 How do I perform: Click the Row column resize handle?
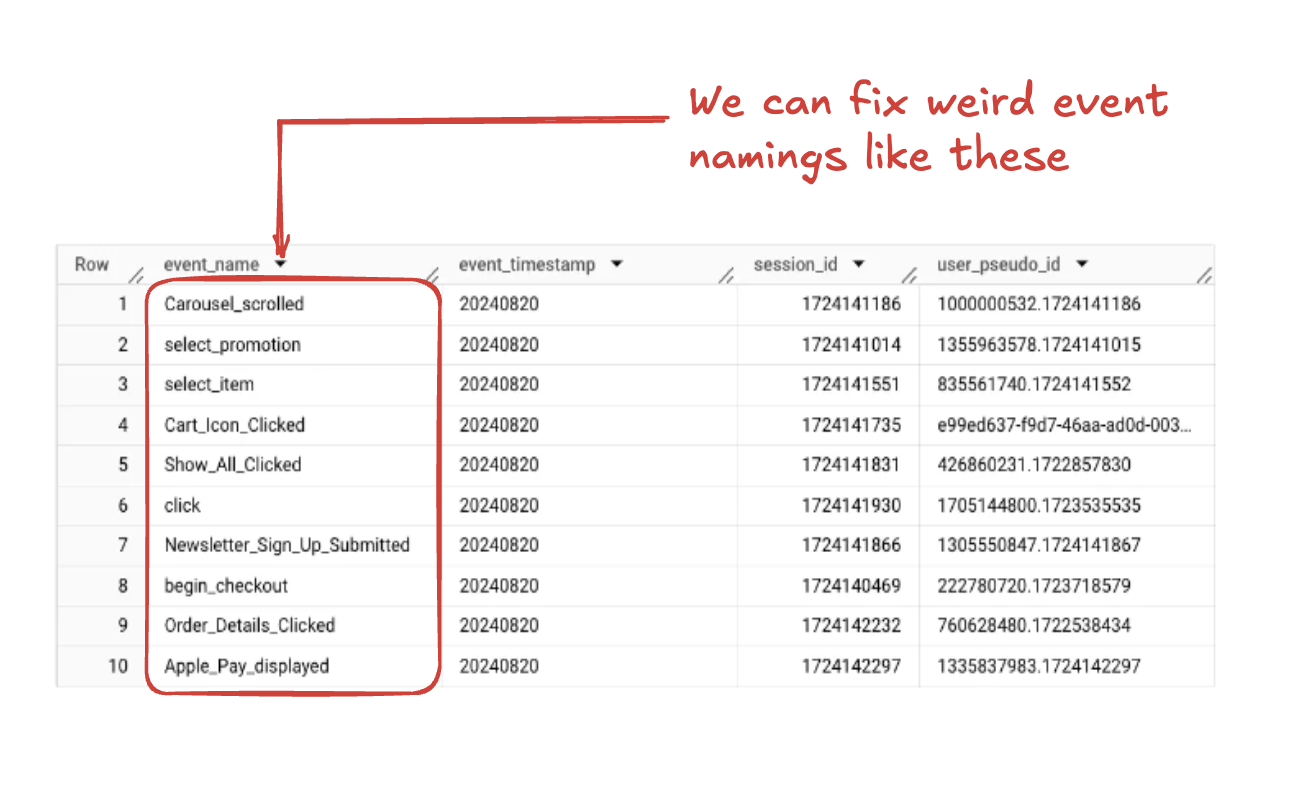[x=136, y=275]
